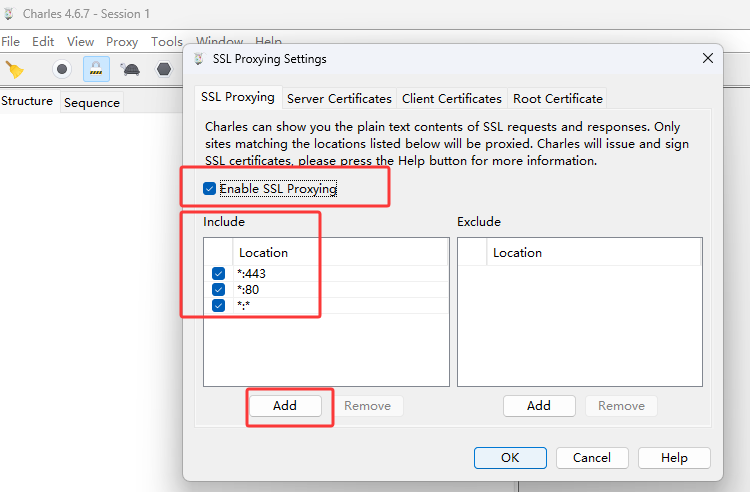750x492 pixels.
Task: Close the SSL Proxying Settings dialog
Action: 708,58
